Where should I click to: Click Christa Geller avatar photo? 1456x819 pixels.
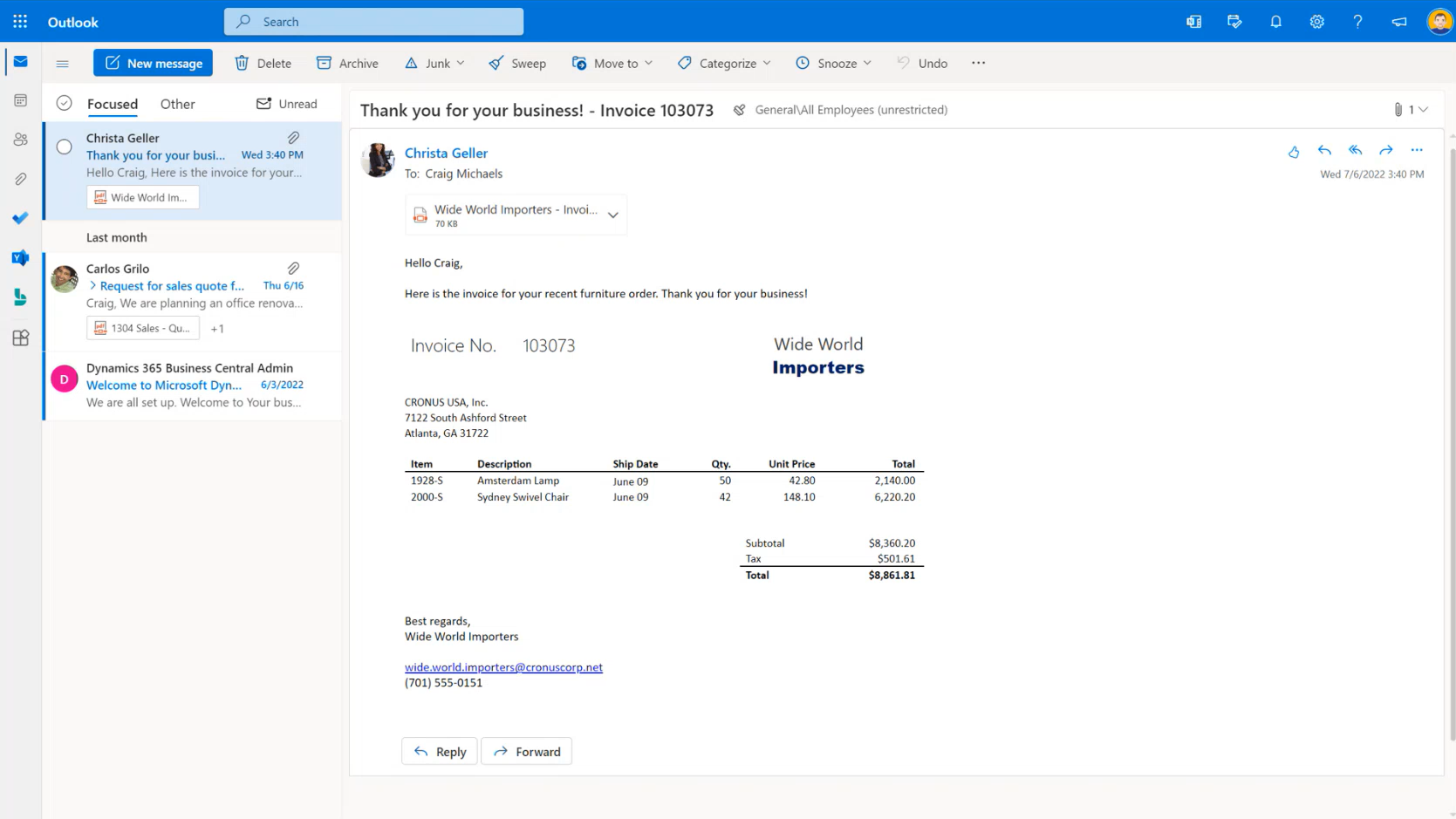(x=378, y=160)
